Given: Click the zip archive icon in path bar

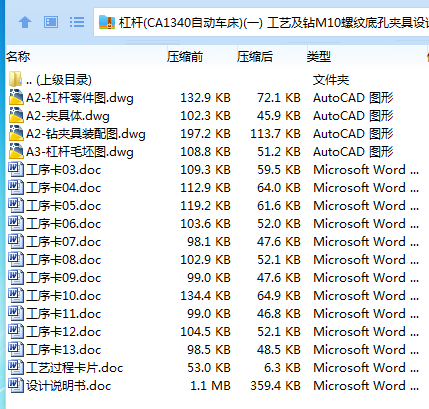Looking at the screenshot, I should (x=107, y=22).
